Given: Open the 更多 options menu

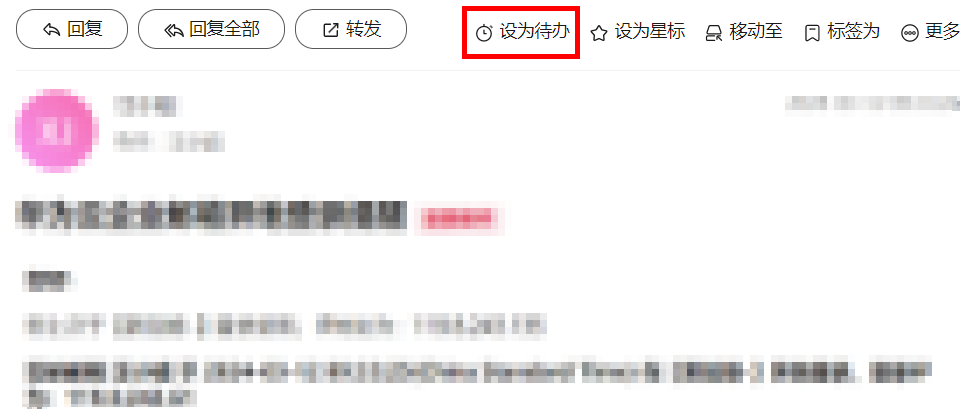Looking at the screenshot, I should pyautogui.click(x=931, y=32).
